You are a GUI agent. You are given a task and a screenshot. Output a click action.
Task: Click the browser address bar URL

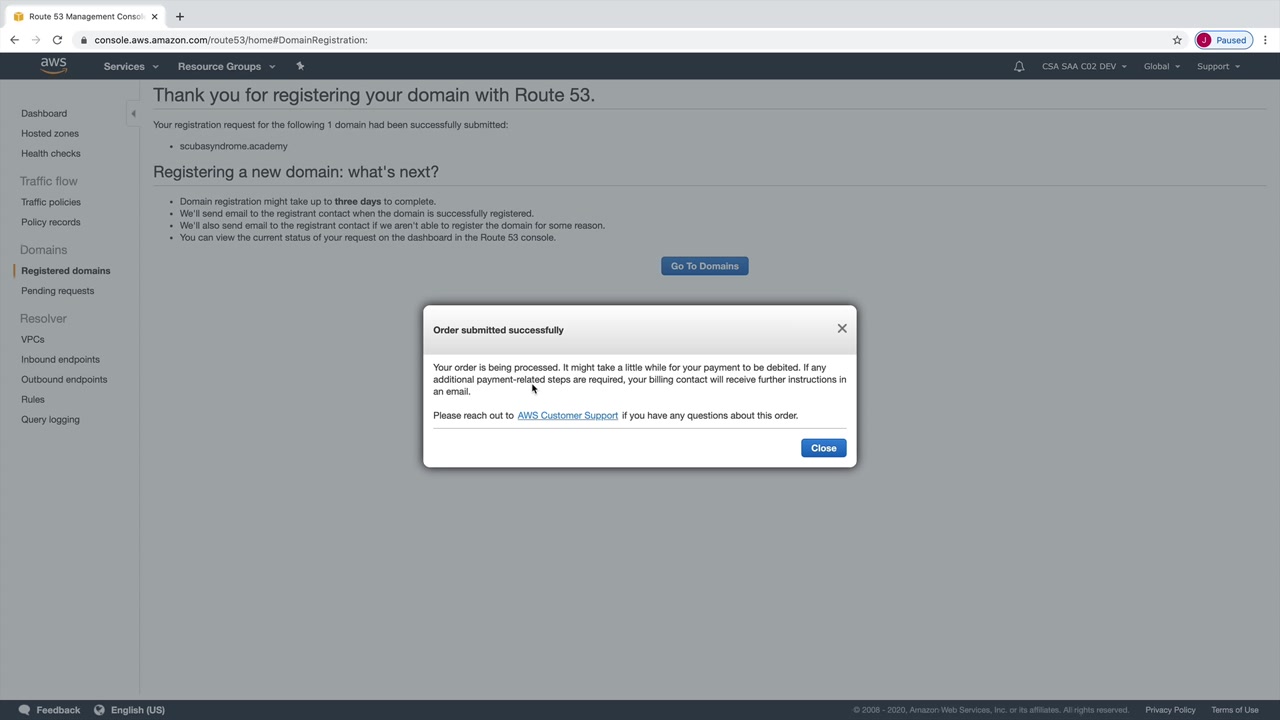tap(231, 40)
